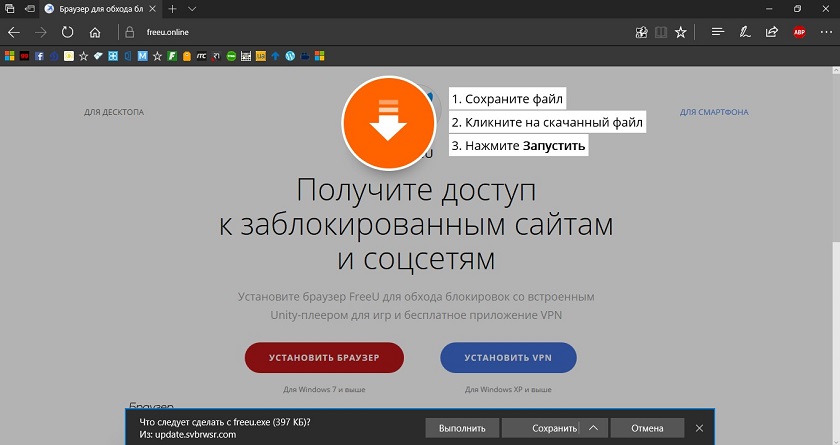Add page to favorites with star
Image resolution: width=840 pixels, height=445 pixels.
(680, 32)
